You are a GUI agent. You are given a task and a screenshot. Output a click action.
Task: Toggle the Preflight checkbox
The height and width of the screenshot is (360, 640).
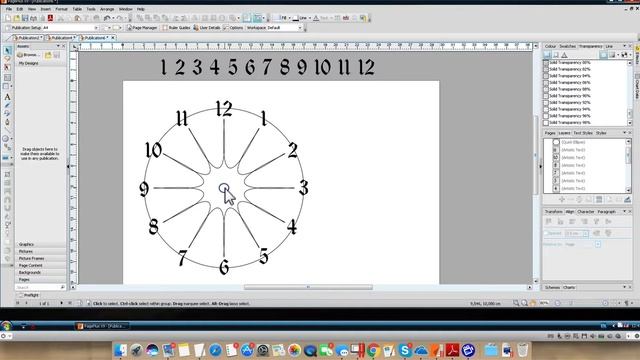pyautogui.click(x=21, y=295)
